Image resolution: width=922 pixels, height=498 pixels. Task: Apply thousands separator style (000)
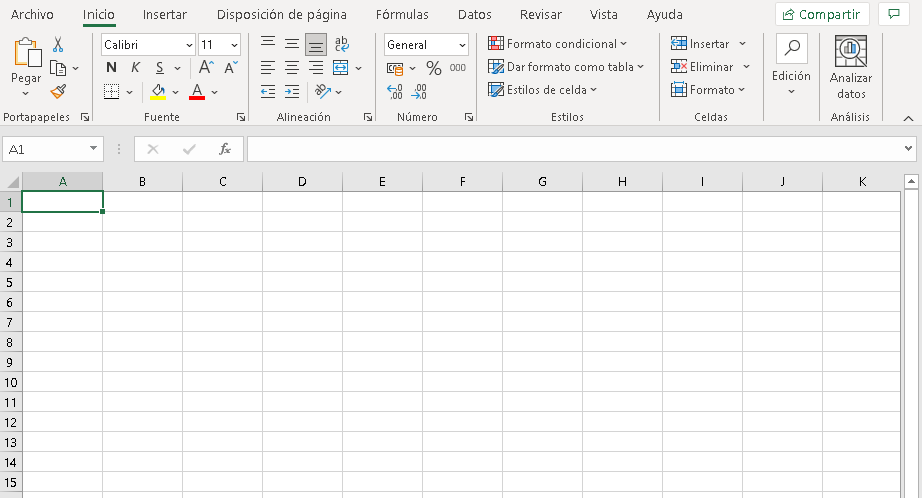(457, 68)
